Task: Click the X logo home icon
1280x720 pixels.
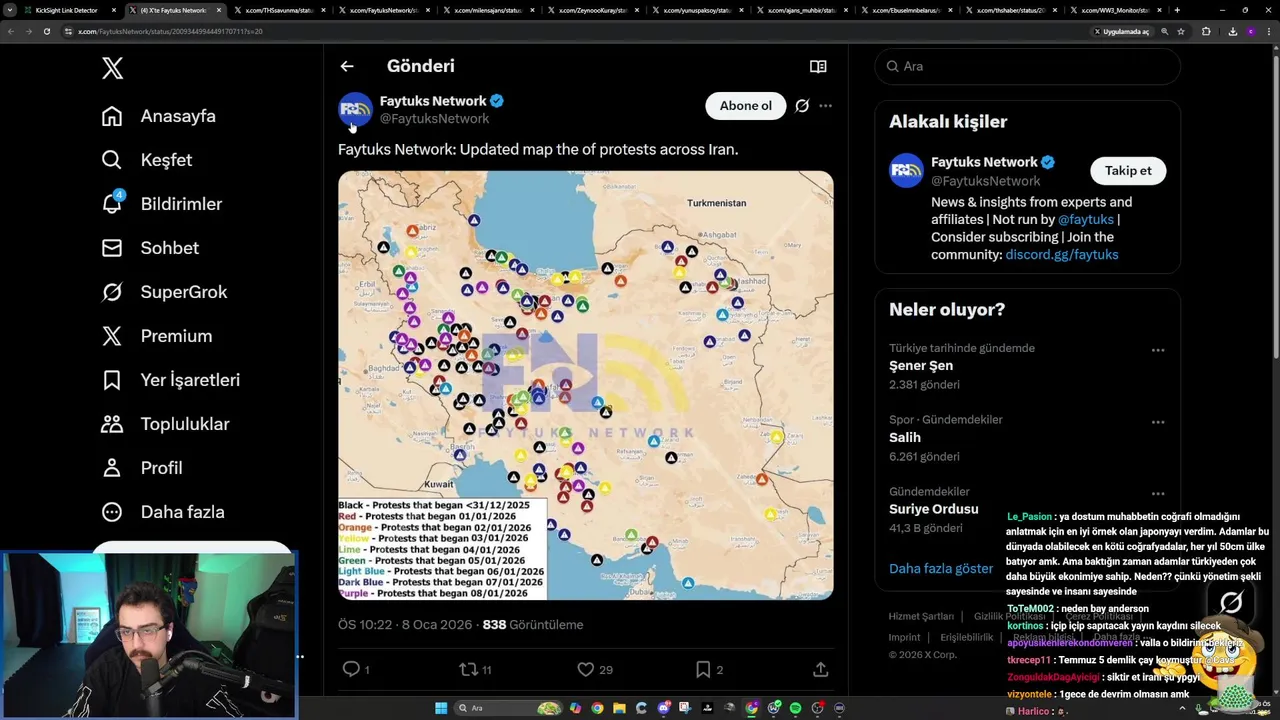Action: coord(112,68)
